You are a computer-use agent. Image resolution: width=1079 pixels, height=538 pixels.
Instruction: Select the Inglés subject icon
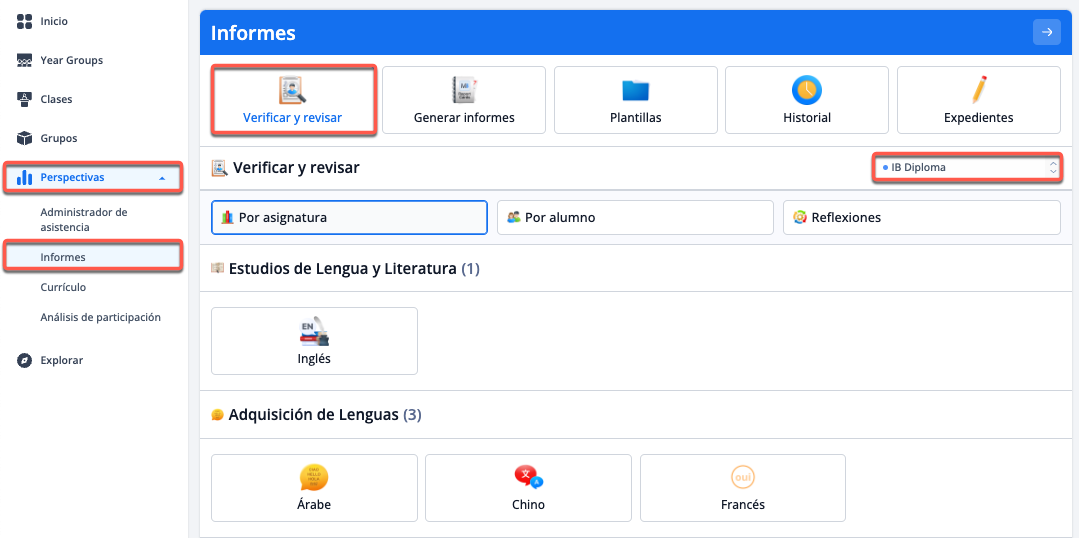pos(314,332)
